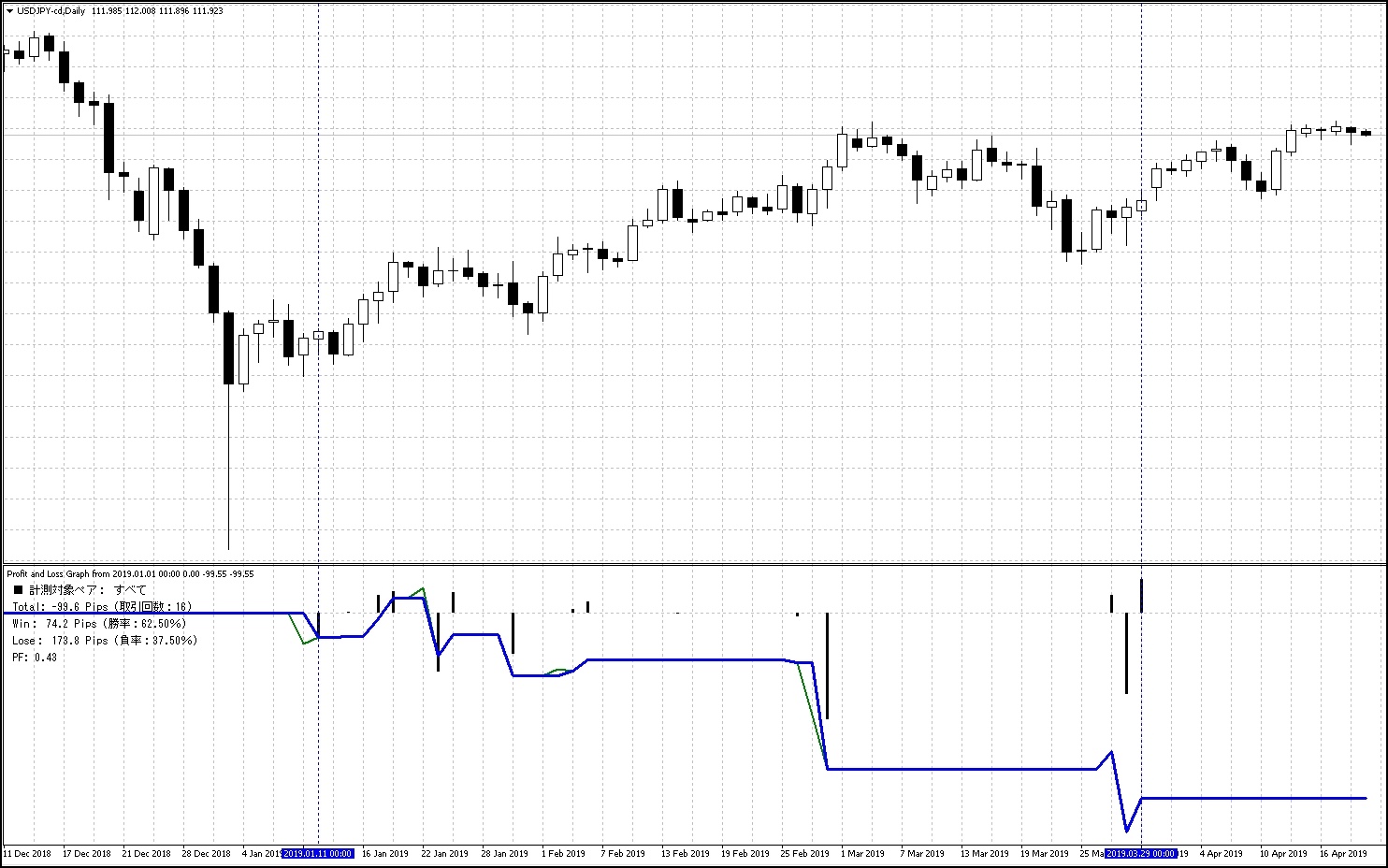
Task: Click the USDJPY-cd,Daily chart title
Action: point(51,11)
